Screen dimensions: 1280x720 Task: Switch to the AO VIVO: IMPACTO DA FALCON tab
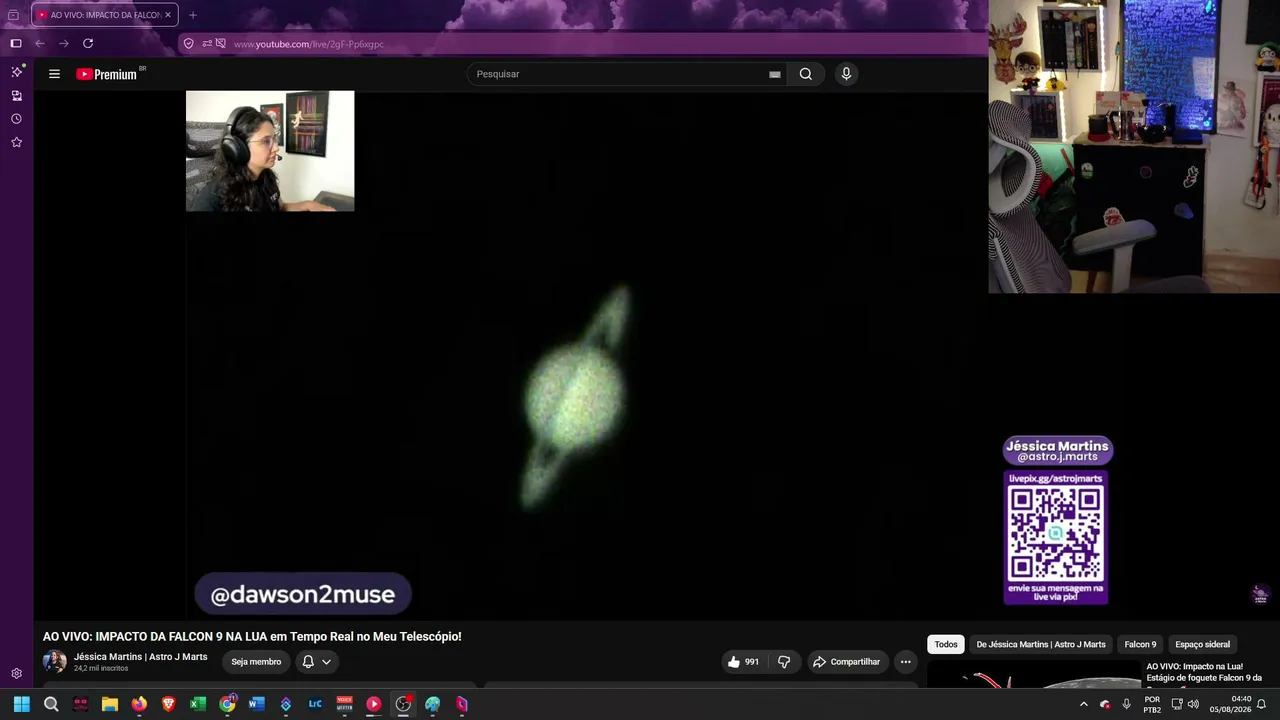point(105,15)
